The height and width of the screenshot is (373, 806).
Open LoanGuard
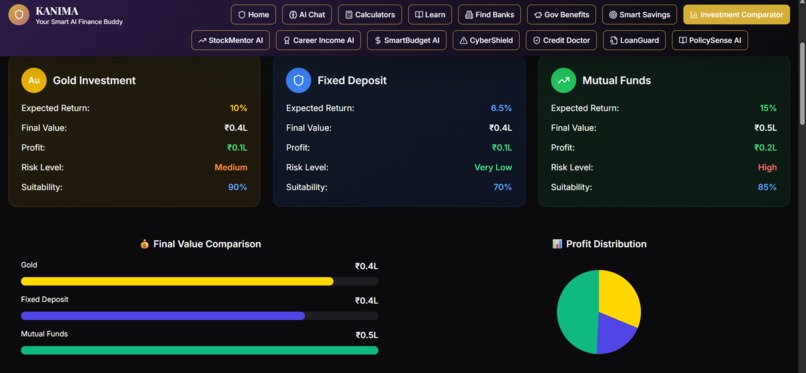pyautogui.click(x=634, y=40)
